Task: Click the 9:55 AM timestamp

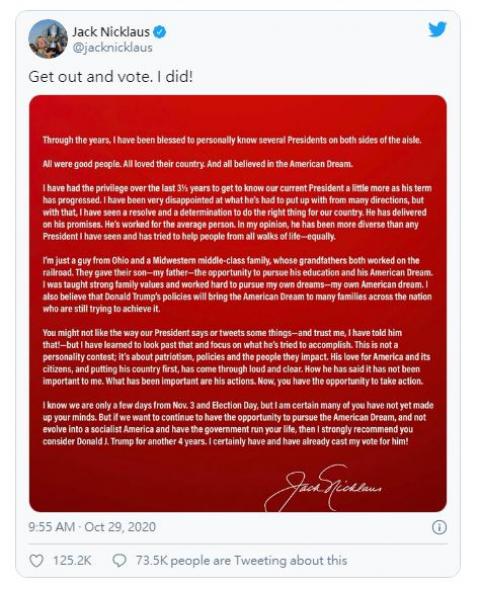Action: [52, 527]
